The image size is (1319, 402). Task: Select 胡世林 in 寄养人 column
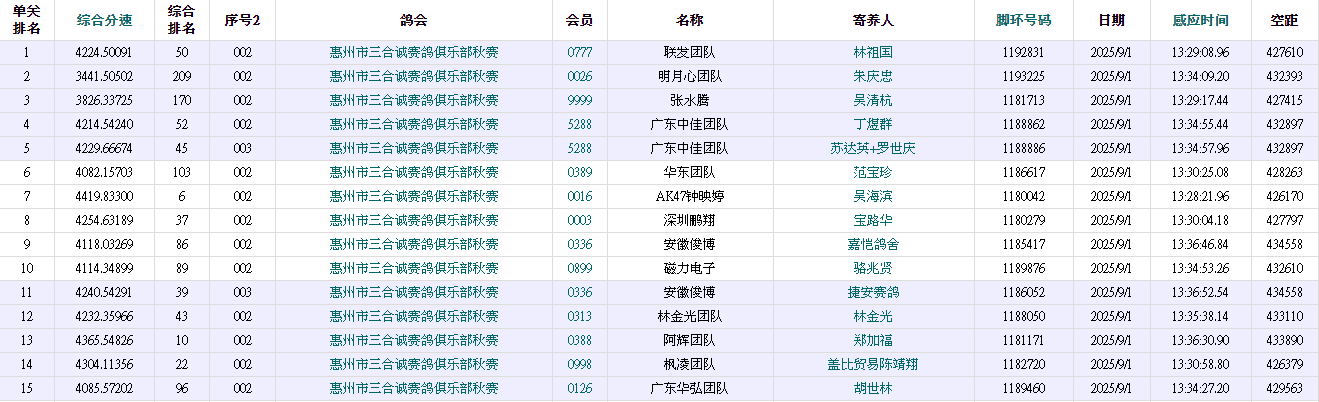tap(872, 388)
